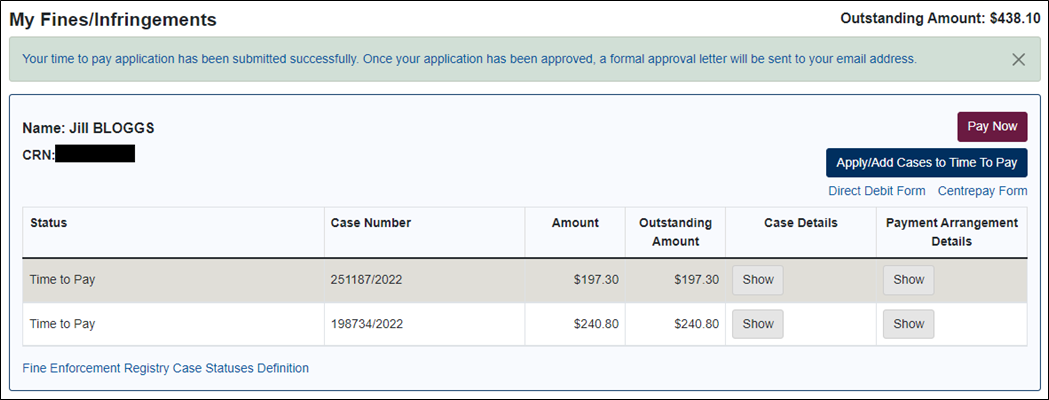This screenshot has height=400, width=1049.
Task: Show payment arrangement details for case 251187/2022
Action: coord(909,280)
